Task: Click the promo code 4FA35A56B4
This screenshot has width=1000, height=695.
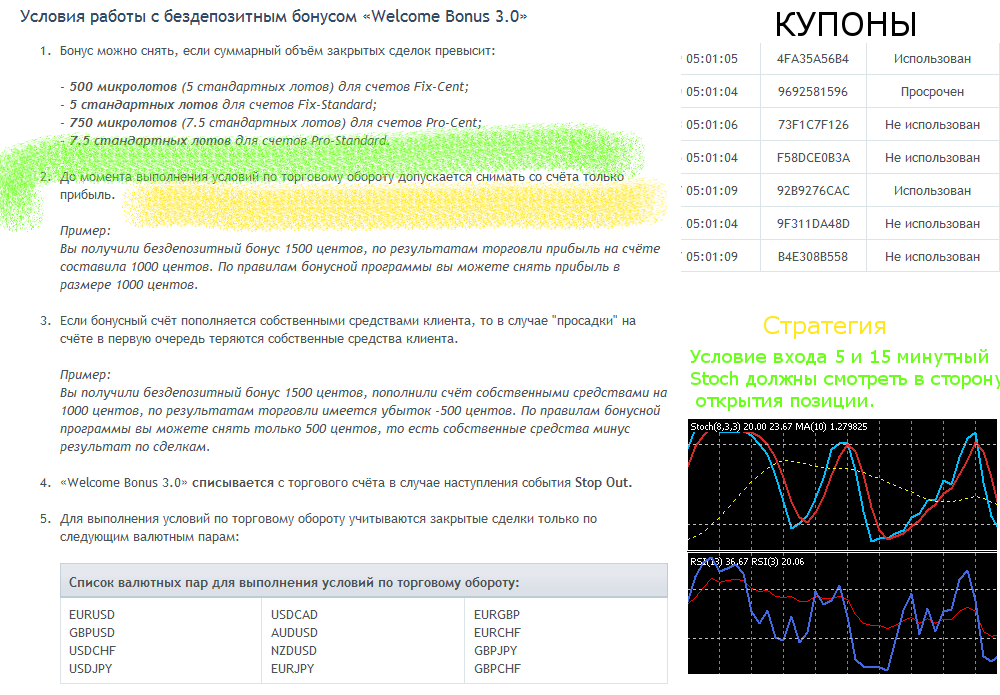Action: pos(812,59)
